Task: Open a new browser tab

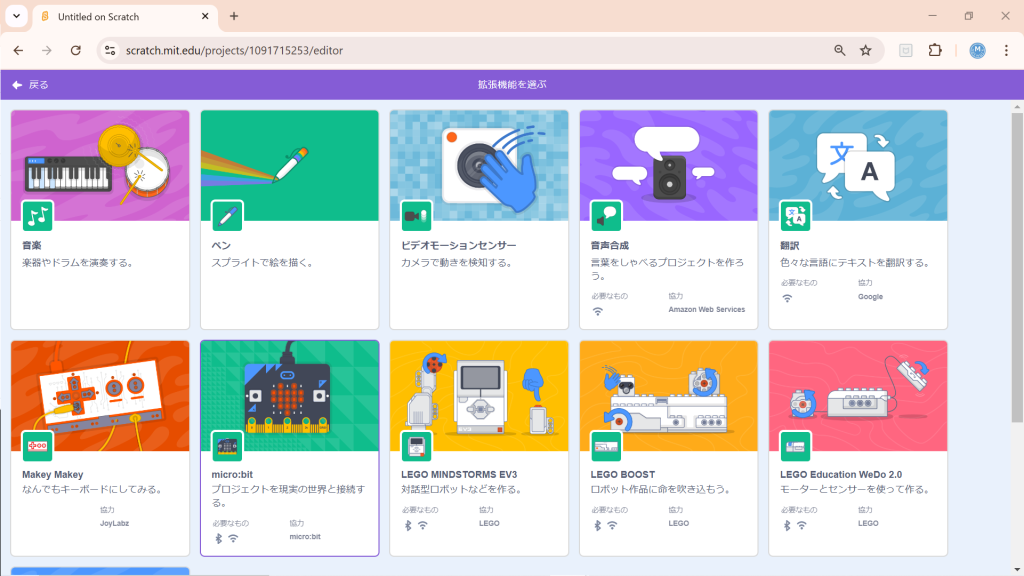Action: tap(234, 16)
